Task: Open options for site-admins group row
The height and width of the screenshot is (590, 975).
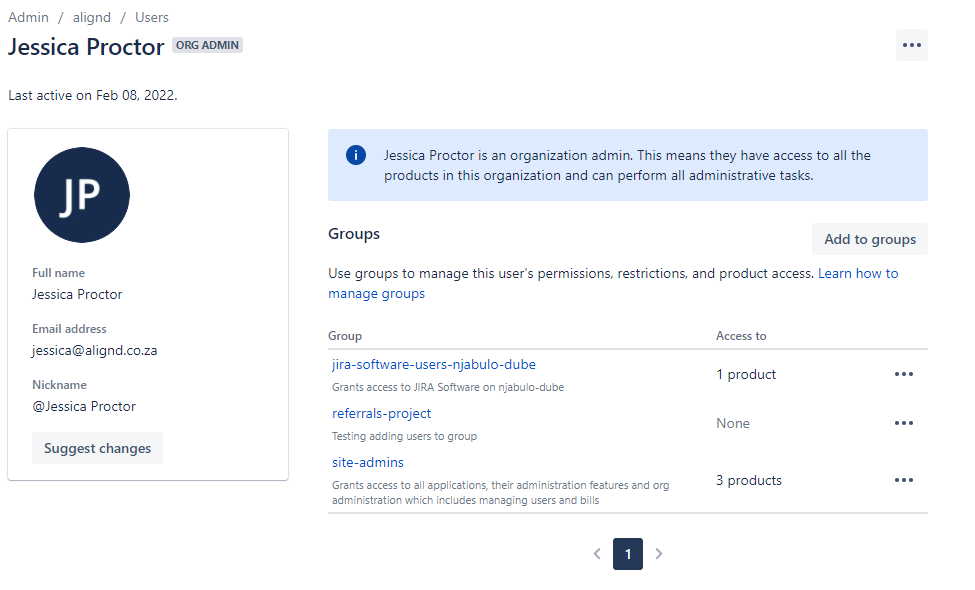Action: click(x=903, y=481)
